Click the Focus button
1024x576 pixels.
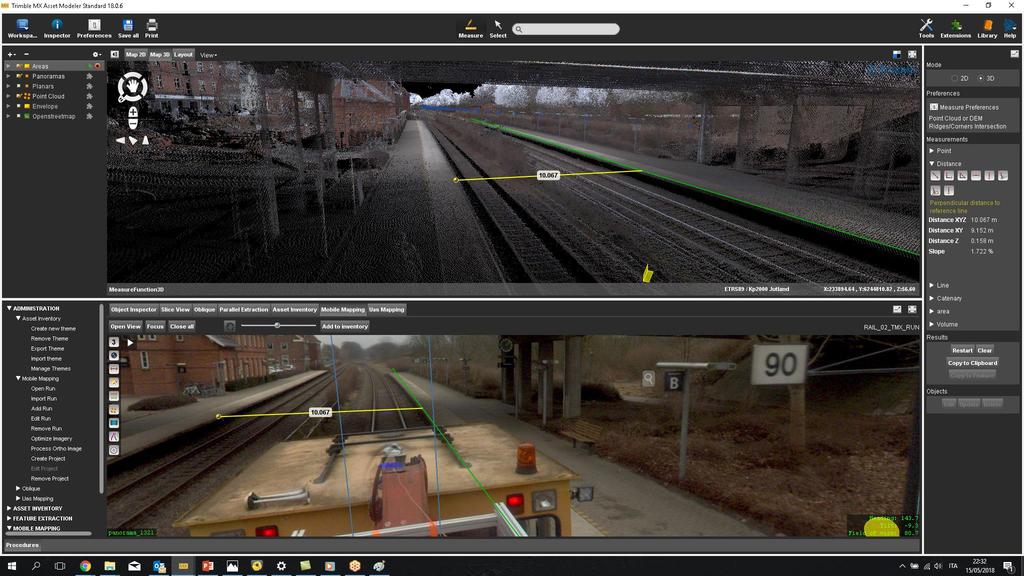tap(155, 326)
